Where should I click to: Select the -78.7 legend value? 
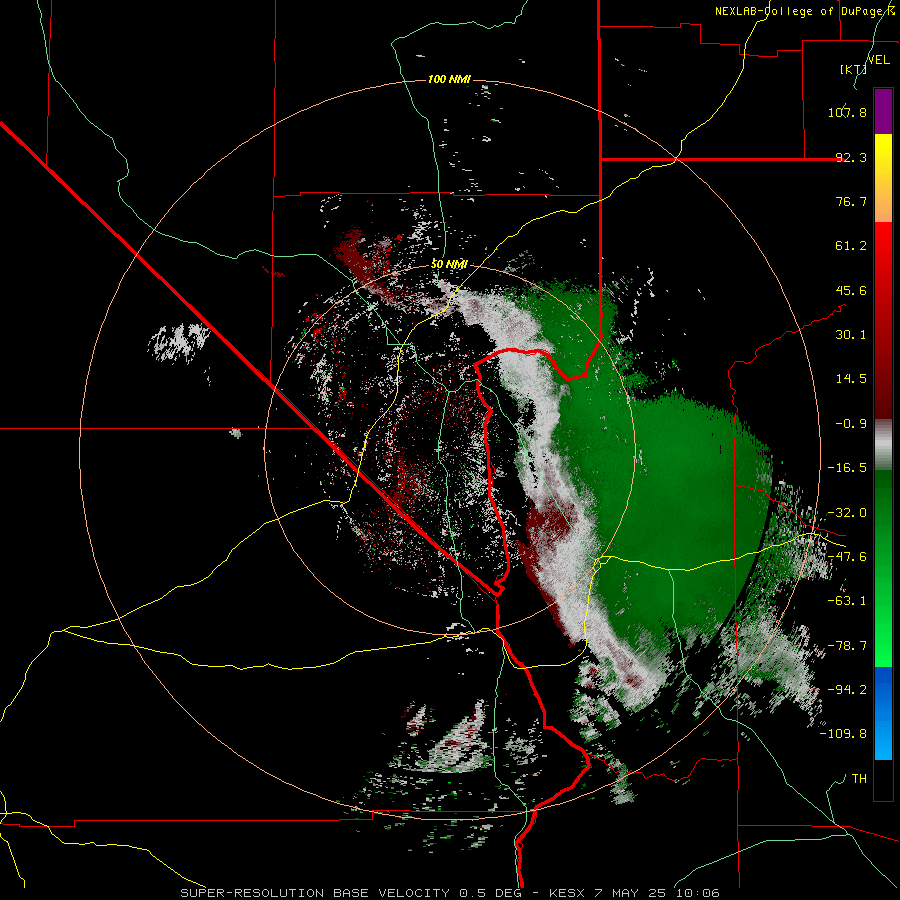click(847, 646)
